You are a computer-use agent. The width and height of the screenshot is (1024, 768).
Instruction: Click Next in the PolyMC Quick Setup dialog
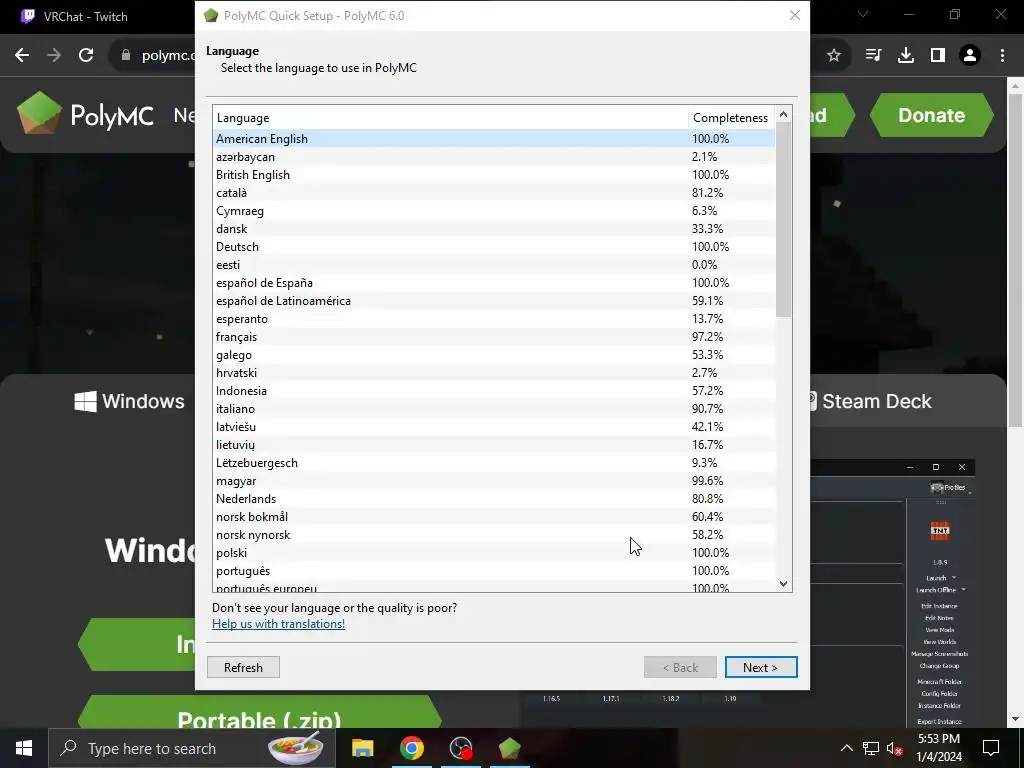(x=761, y=667)
